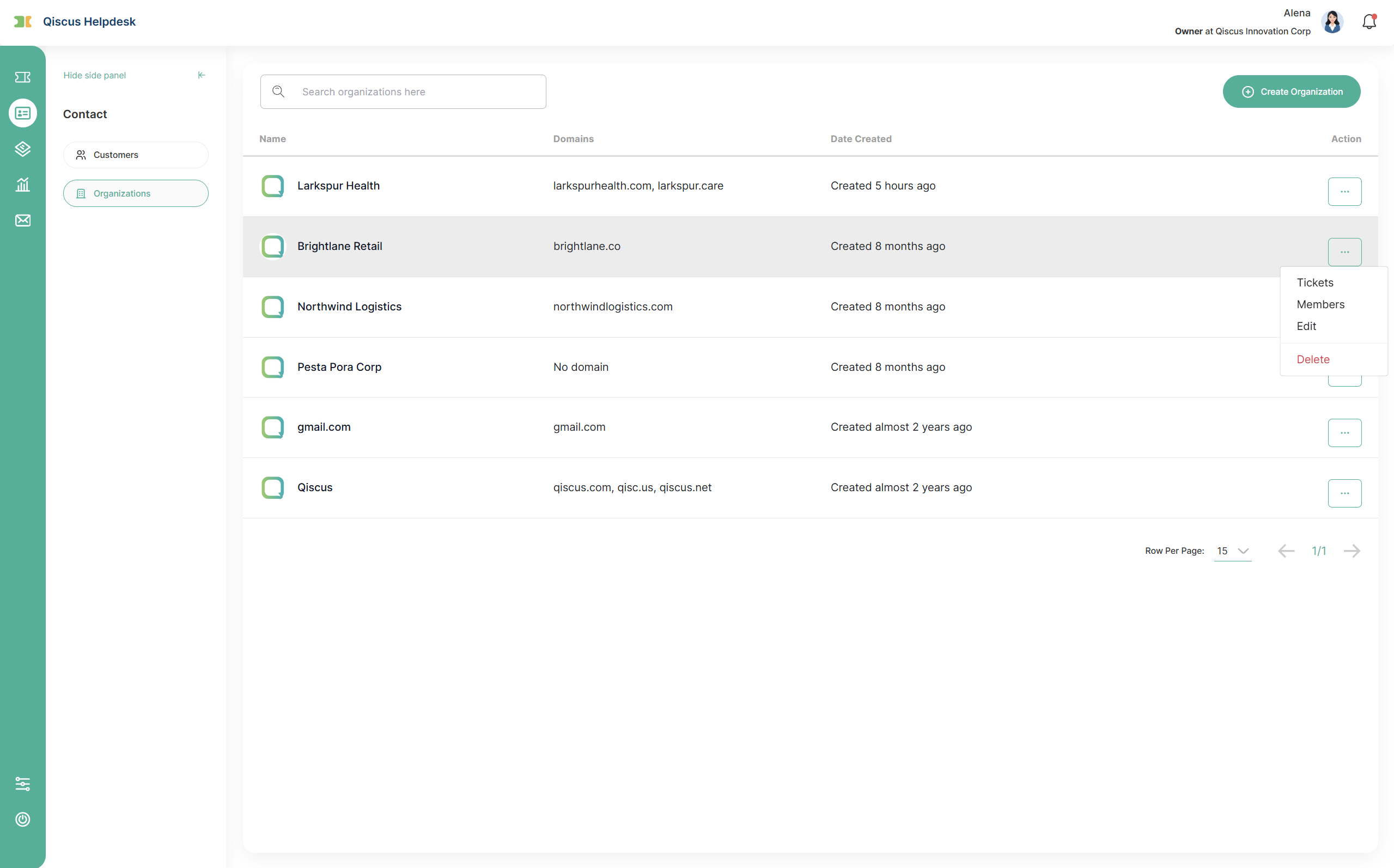Open the analytics chart icon in sidebar
Screen dimensions: 1394x868
pyautogui.click(x=22, y=185)
